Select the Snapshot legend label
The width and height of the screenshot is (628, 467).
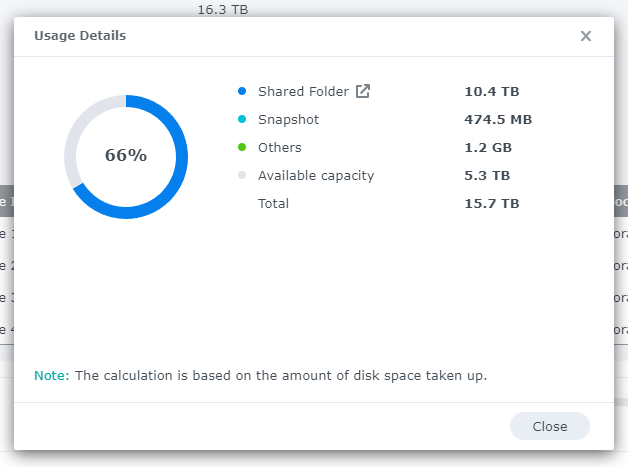click(288, 119)
